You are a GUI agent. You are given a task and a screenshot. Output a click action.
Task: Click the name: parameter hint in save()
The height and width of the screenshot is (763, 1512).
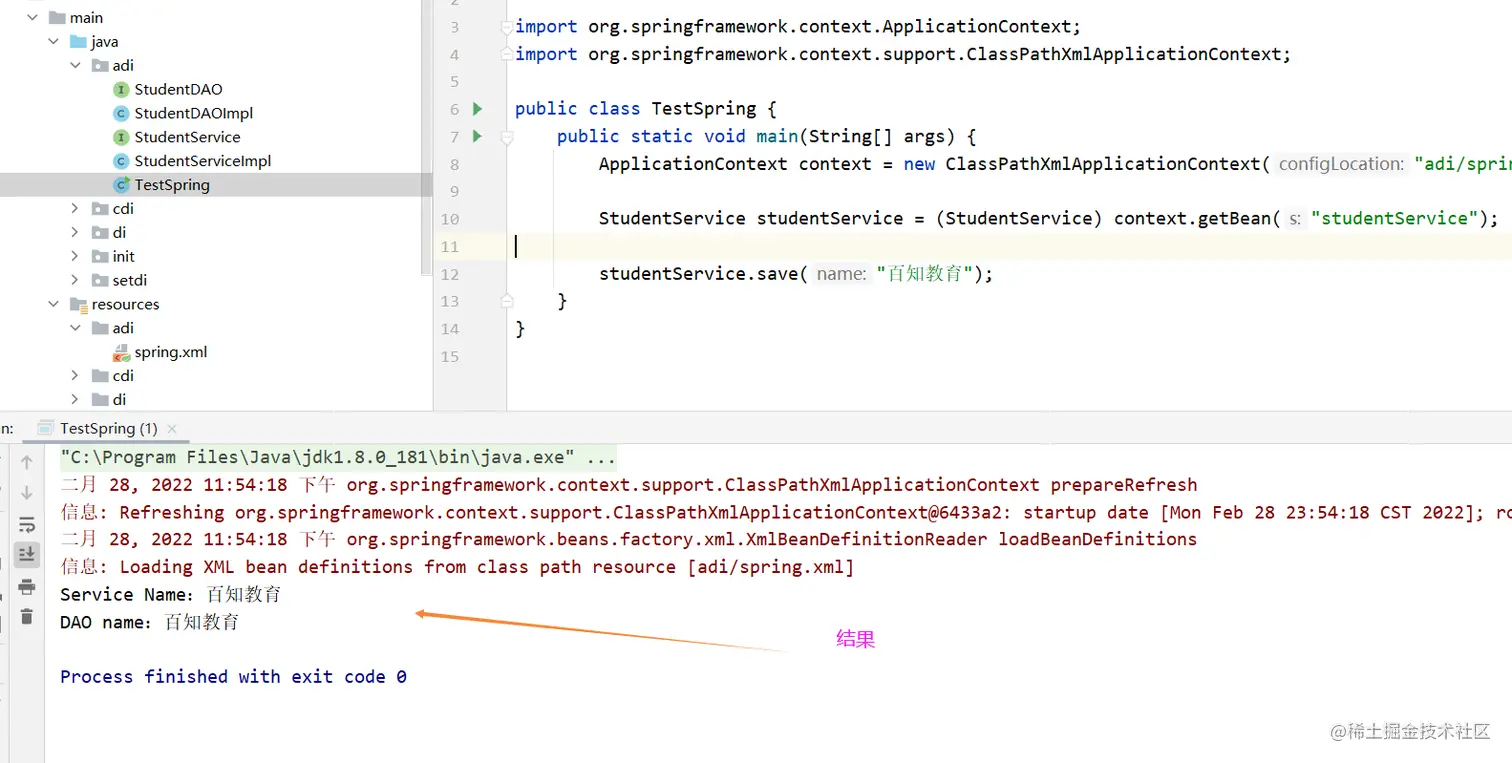(841, 273)
